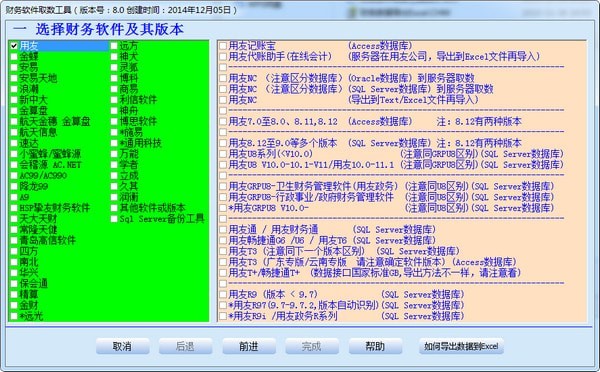Check the 青岛高信软件 checkbox

(x=14, y=240)
